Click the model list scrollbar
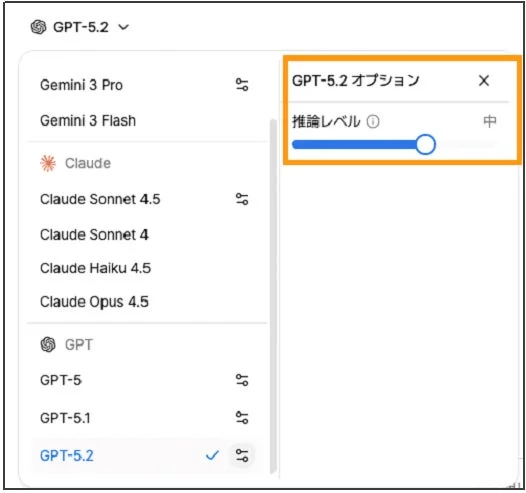Image resolution: width=526 pixels, height=493 pixels. point(273,296)
